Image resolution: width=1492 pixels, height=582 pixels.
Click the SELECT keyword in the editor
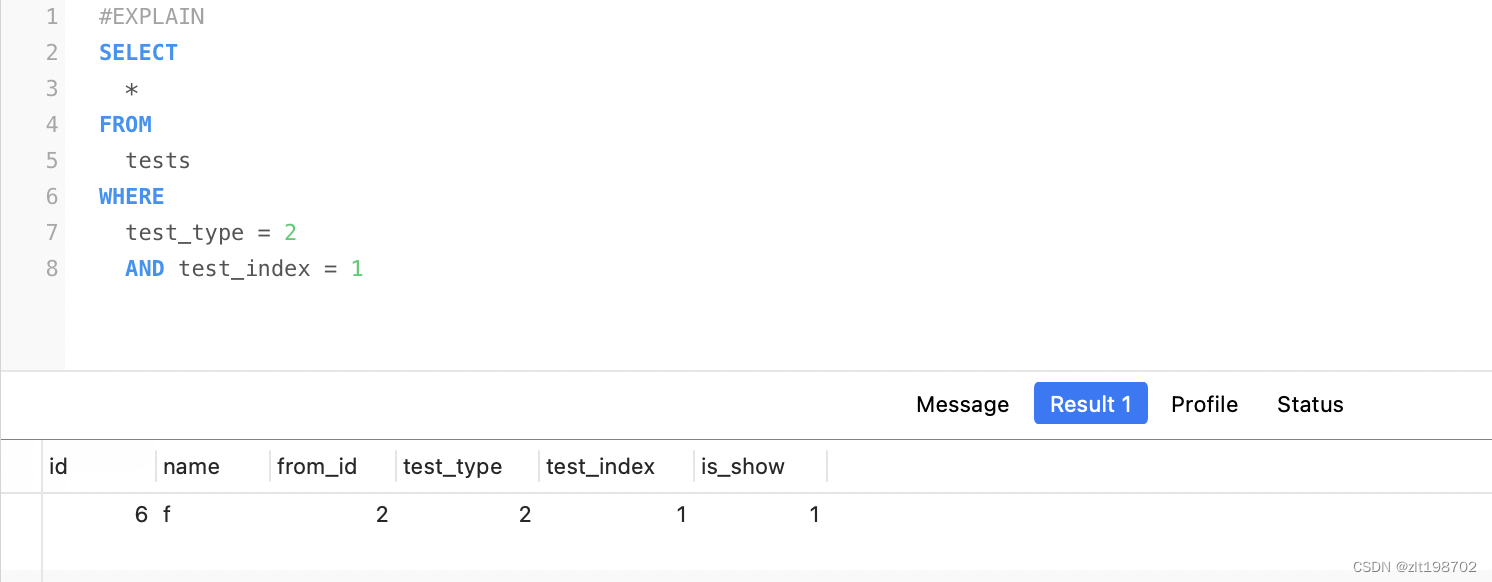point(138,53)
